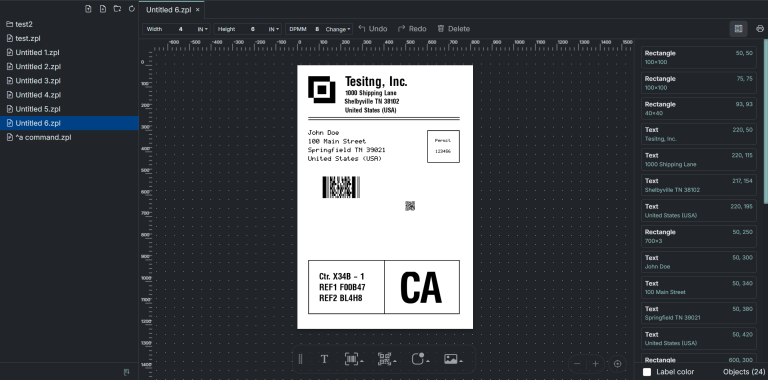Toggle the side panel layout icon
This screenshot has height=380, width=768.
tap(739, 29)
